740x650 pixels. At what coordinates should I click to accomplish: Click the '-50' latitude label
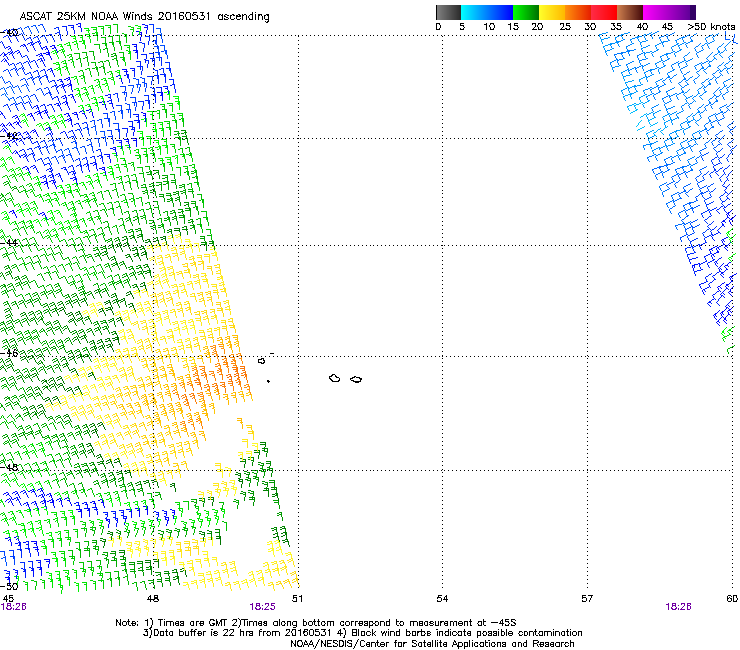tap(10, 587)
